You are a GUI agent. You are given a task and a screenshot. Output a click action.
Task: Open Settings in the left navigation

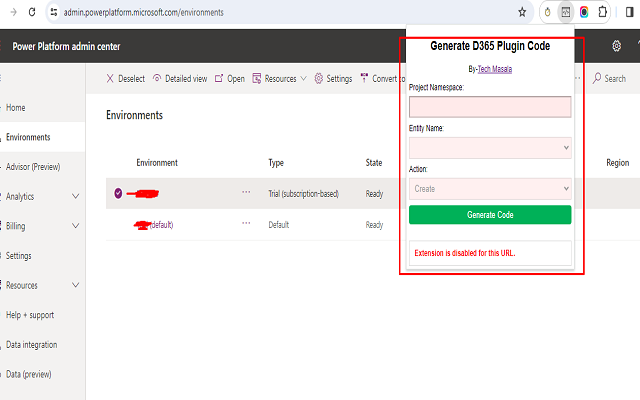18,256
